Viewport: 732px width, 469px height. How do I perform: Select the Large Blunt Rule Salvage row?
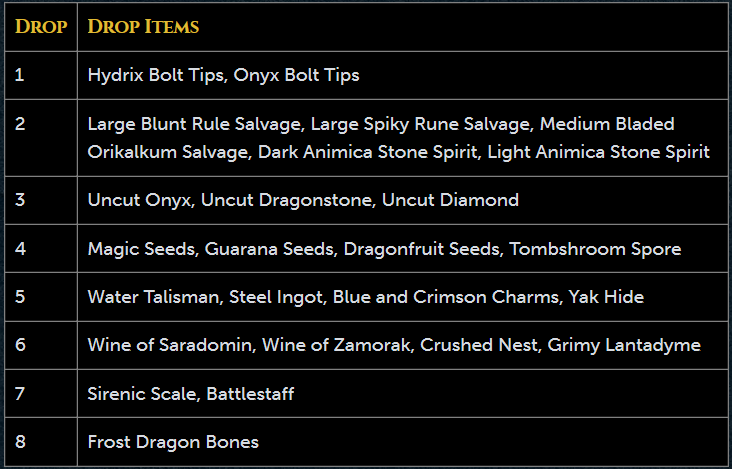366,138
